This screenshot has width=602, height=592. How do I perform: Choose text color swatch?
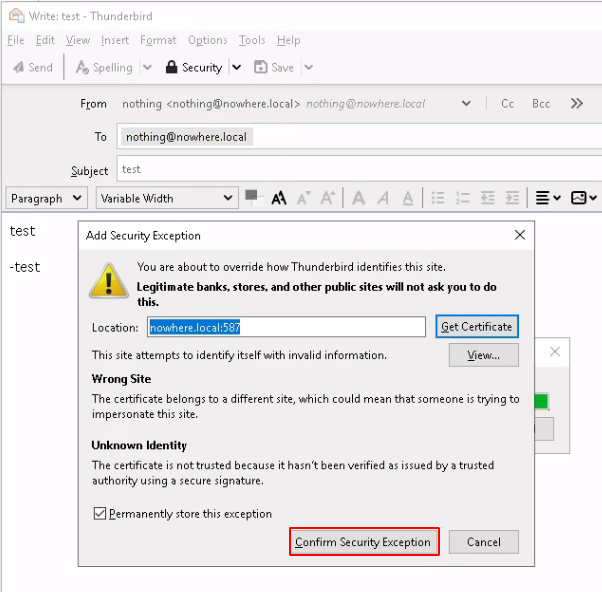click(253, 197)
